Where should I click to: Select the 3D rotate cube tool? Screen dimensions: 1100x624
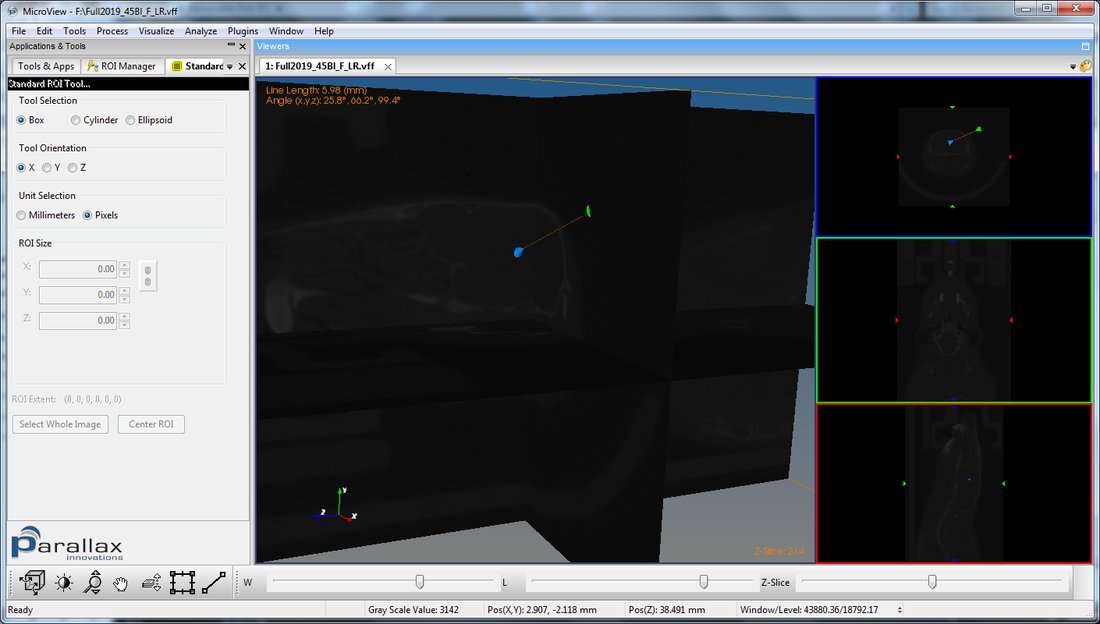(x=33, y=582)
